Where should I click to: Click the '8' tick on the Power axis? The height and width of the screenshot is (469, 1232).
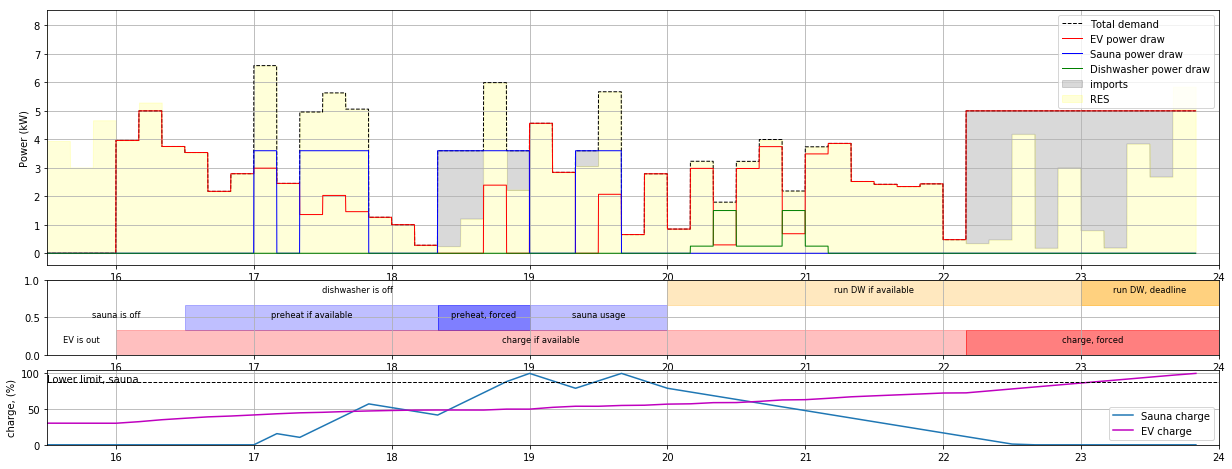(x=38, y=26)
